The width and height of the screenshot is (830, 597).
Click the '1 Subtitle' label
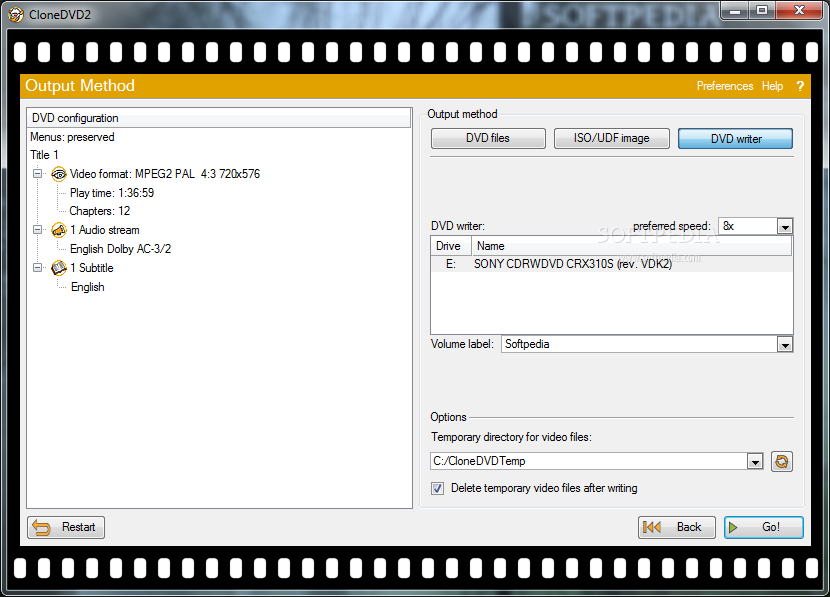(92, 268)
